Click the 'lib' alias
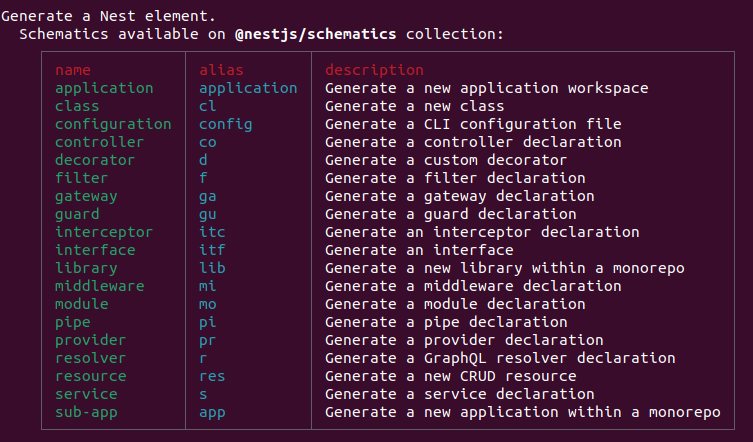Viewport: 753px width, 442px height. [x=212, y=268]
